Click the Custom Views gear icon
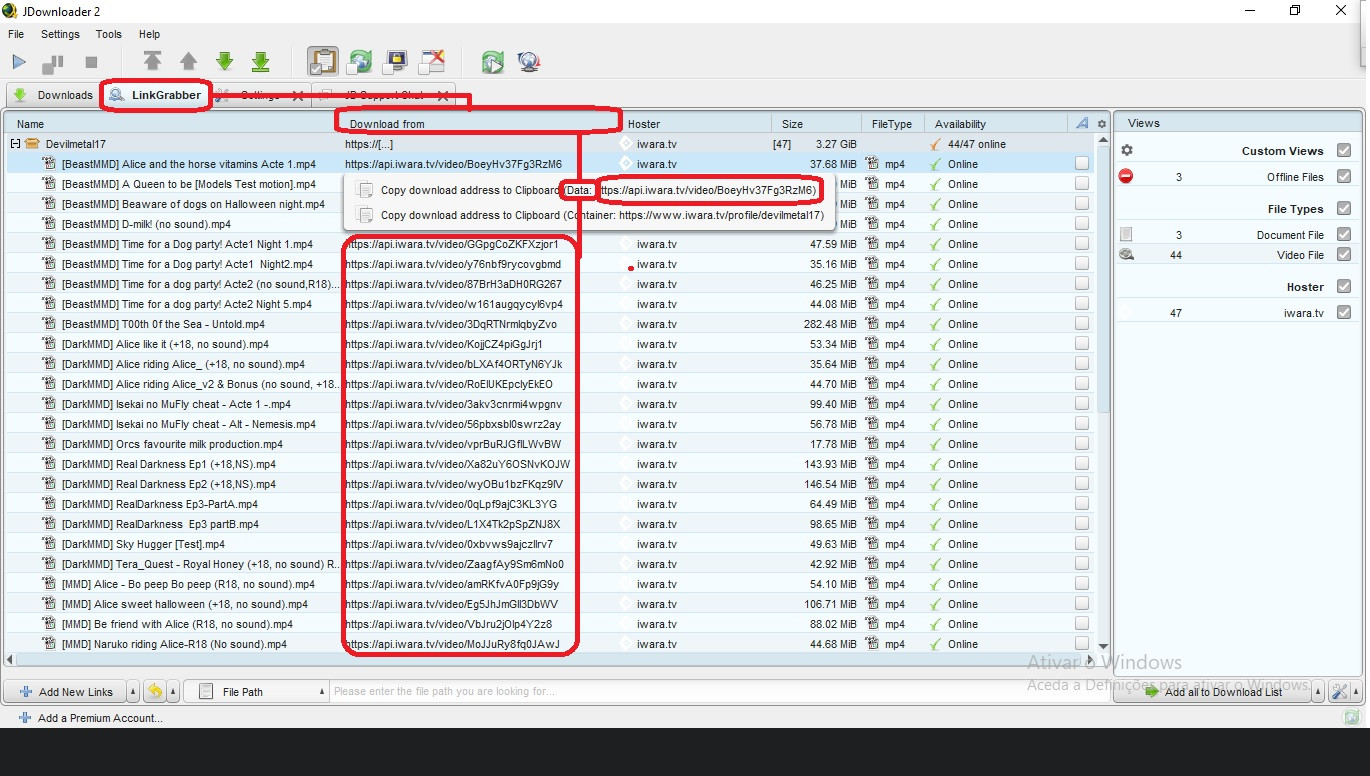 pyautogui.click(x=1127, y=151)
